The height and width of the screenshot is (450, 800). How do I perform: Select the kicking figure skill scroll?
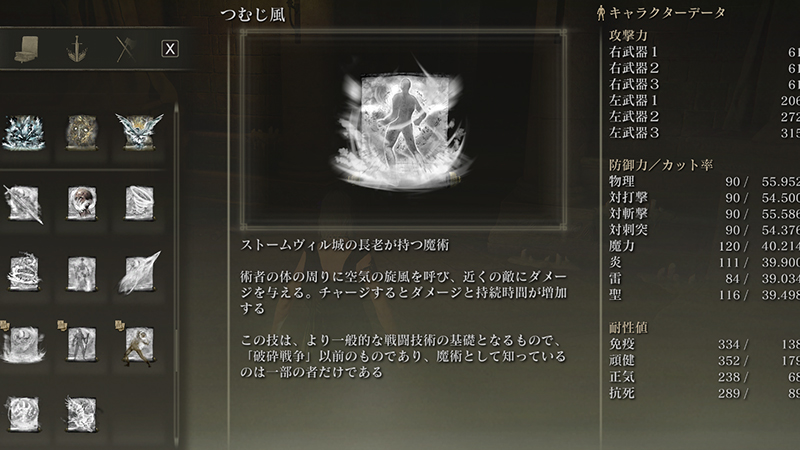(138, 343)
